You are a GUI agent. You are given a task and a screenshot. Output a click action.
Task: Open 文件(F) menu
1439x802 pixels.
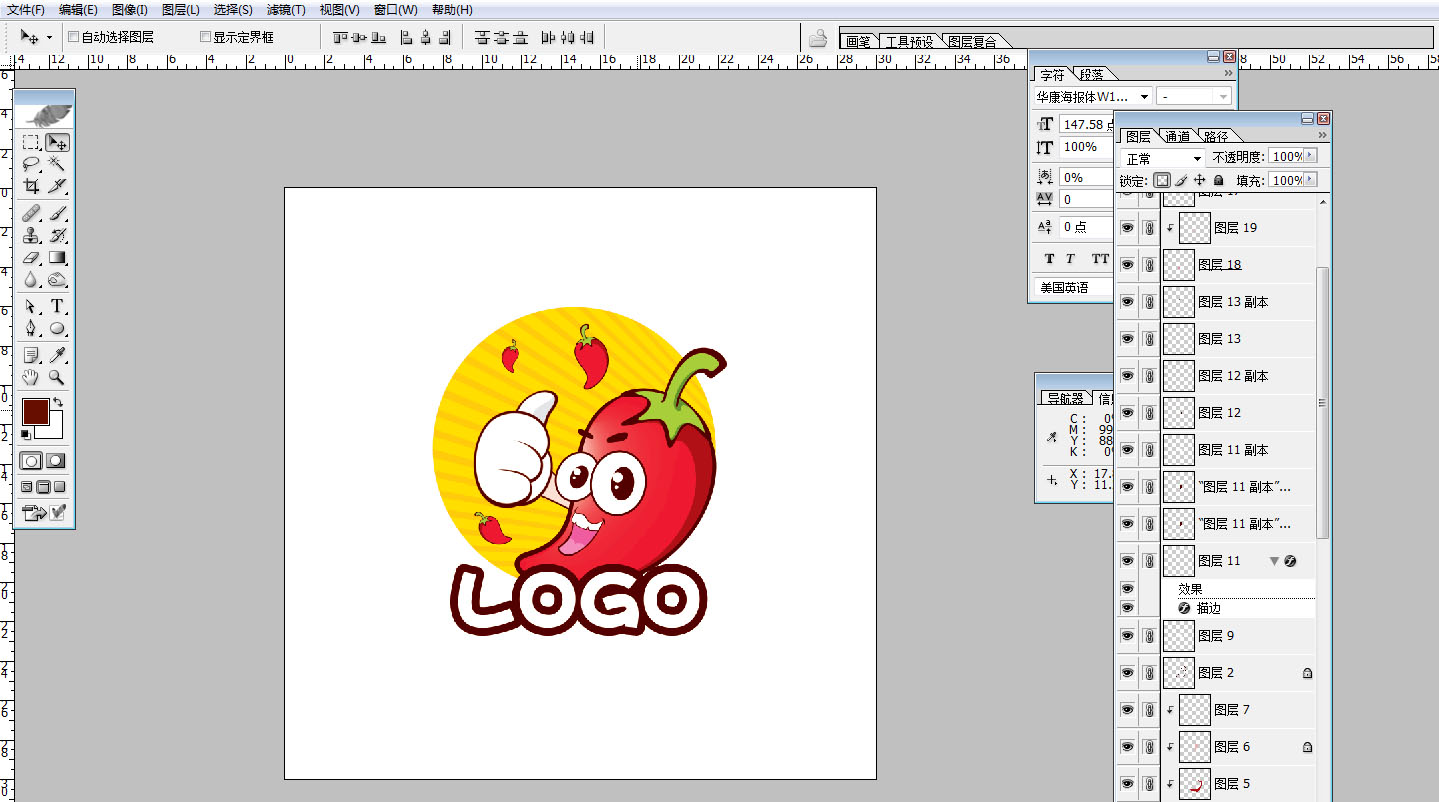pos(26,10)
